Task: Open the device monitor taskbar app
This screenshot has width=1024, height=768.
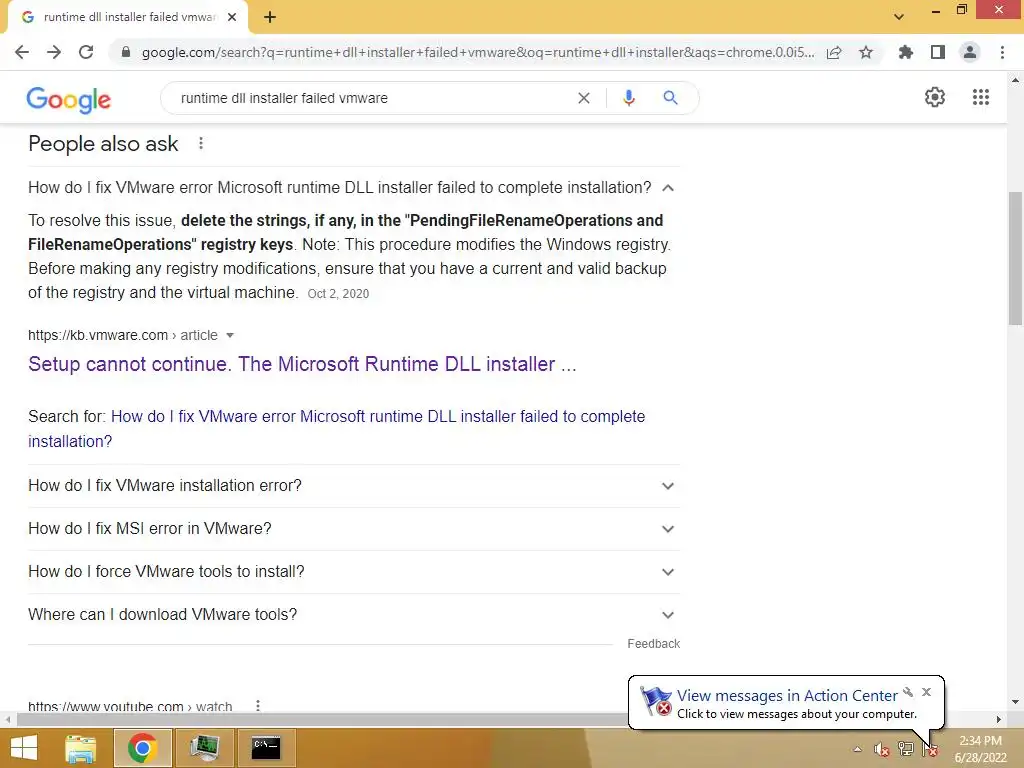Action: [x=204, y=748]
